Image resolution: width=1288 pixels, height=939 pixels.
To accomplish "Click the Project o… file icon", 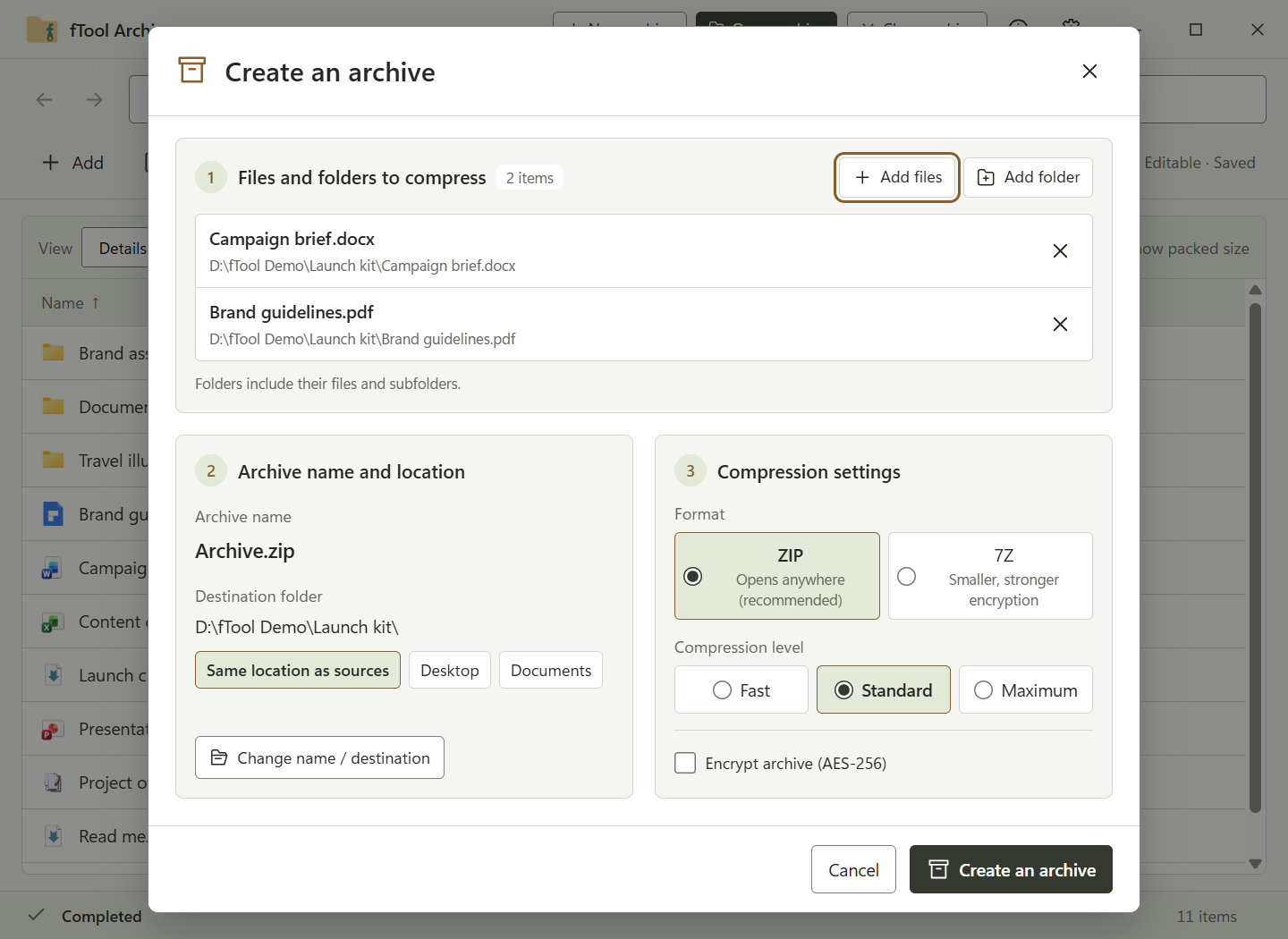I will click(54, 782).
